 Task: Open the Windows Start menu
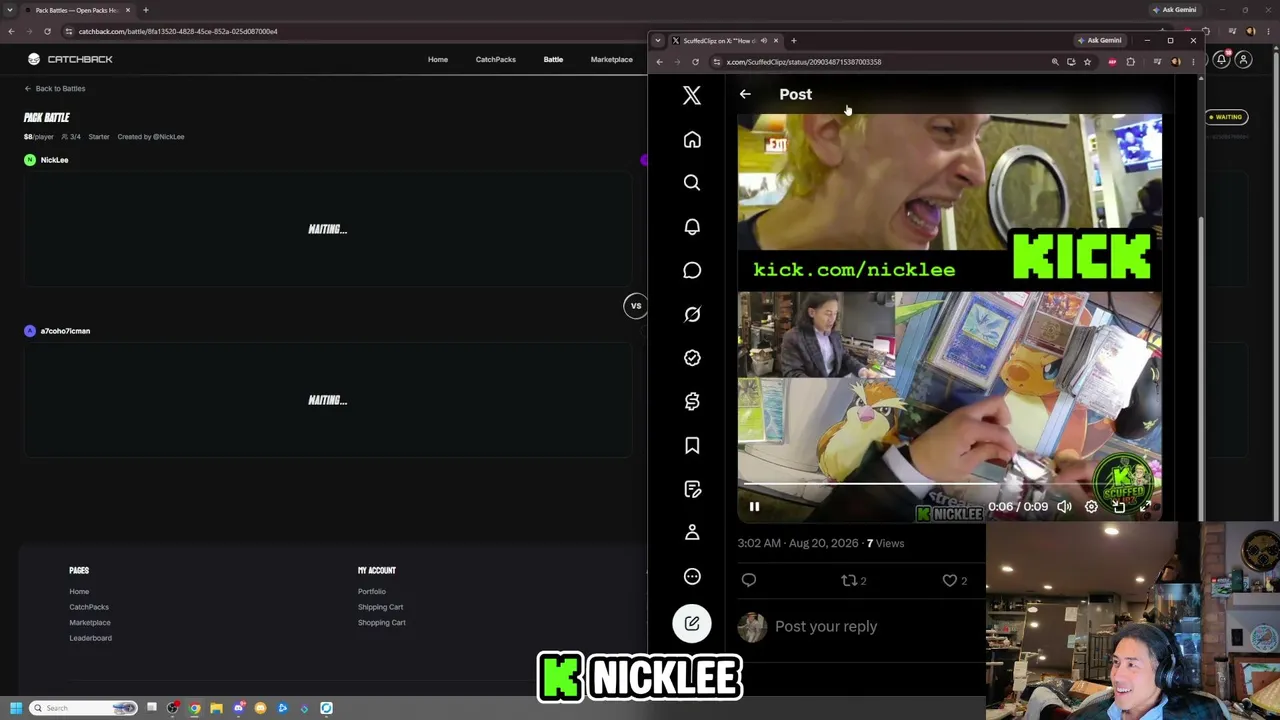point(15,708)
